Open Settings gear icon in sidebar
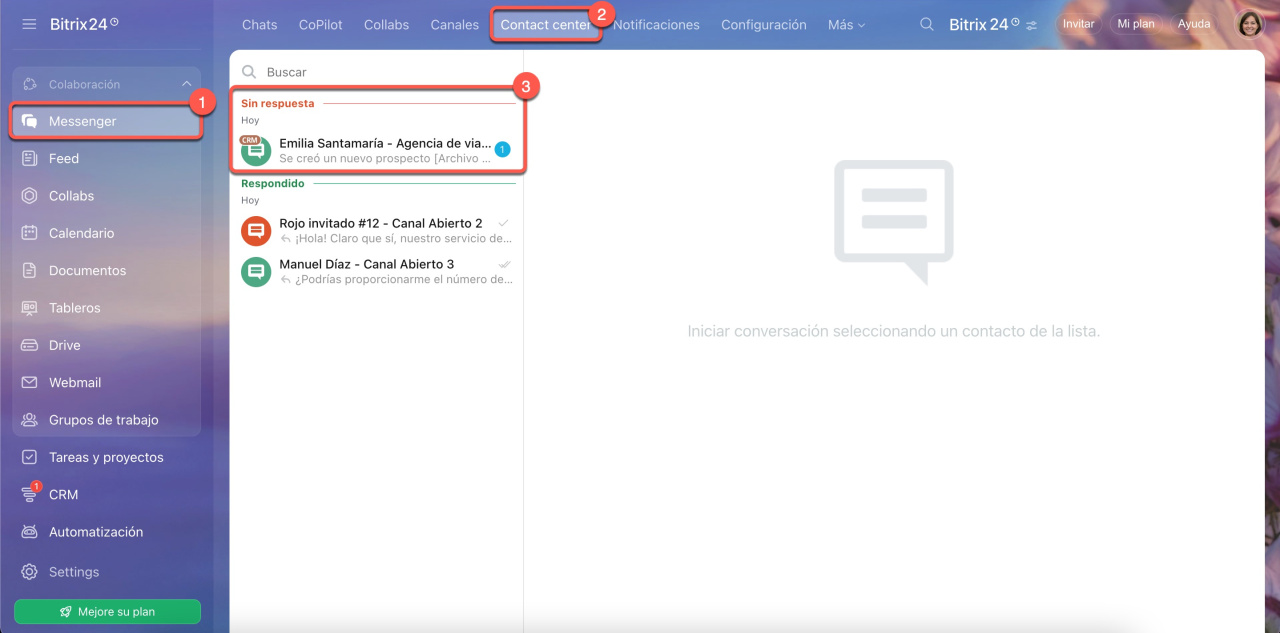 (30, 572)
